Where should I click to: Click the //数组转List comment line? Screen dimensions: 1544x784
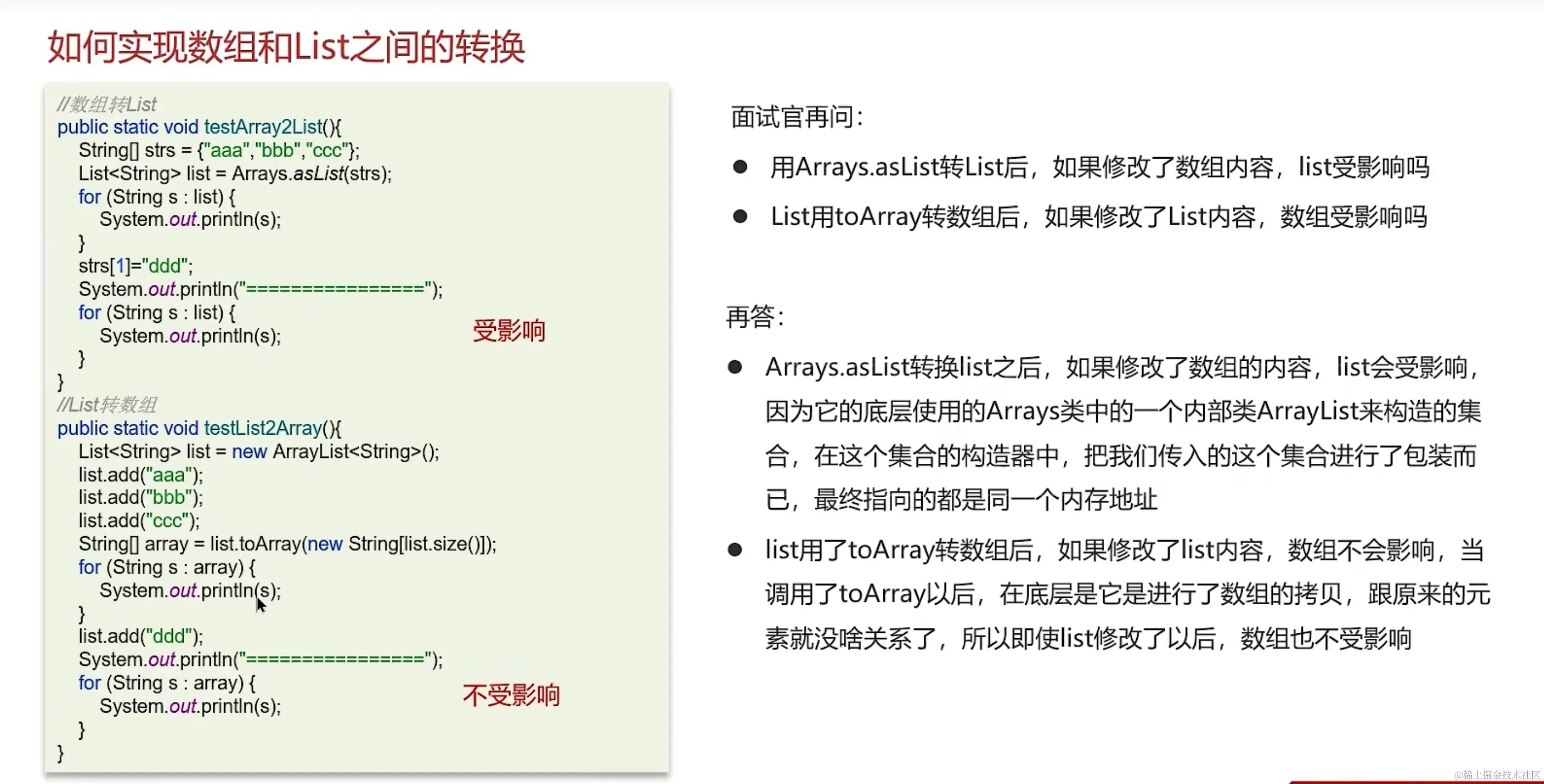click(106, 104)
